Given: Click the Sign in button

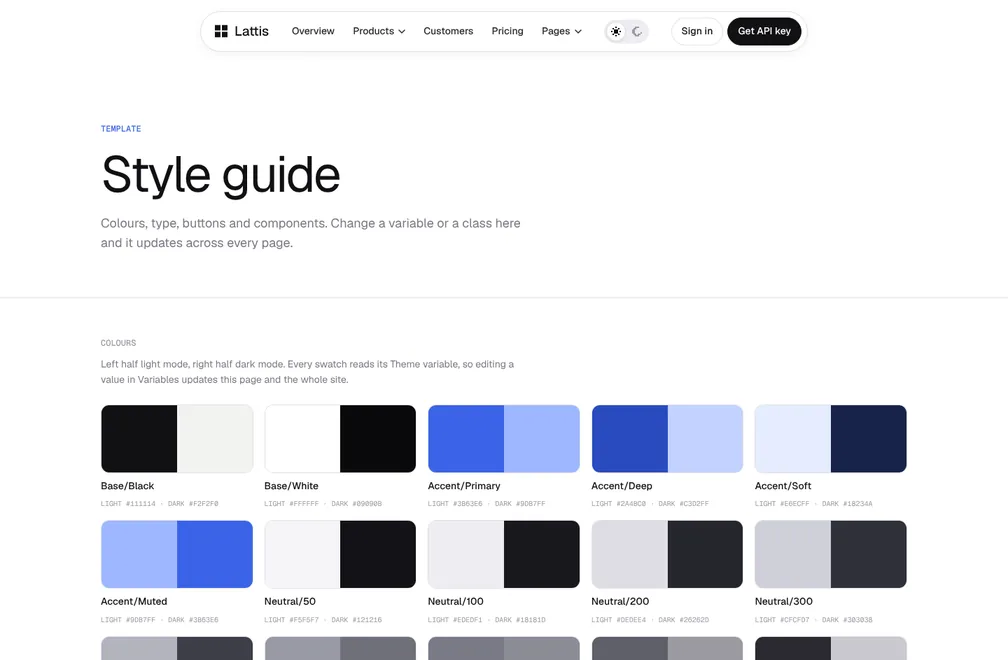Looking at the screenshot, I should [x=697, y=31].
